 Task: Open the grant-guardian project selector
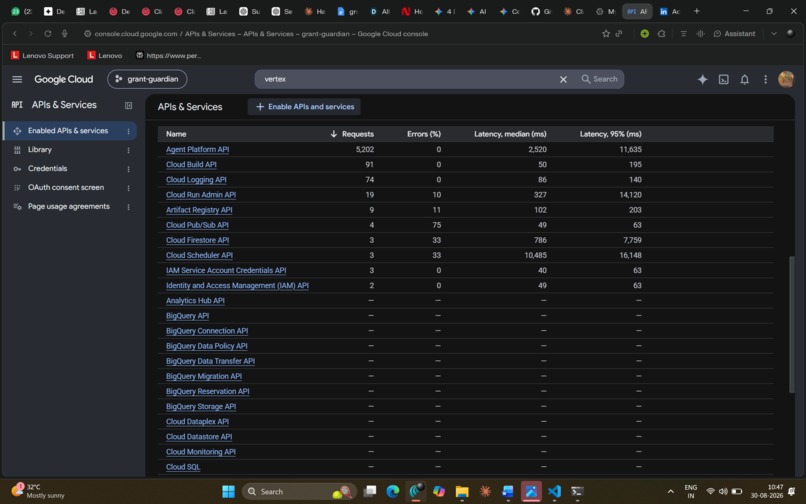click(147, 79)
